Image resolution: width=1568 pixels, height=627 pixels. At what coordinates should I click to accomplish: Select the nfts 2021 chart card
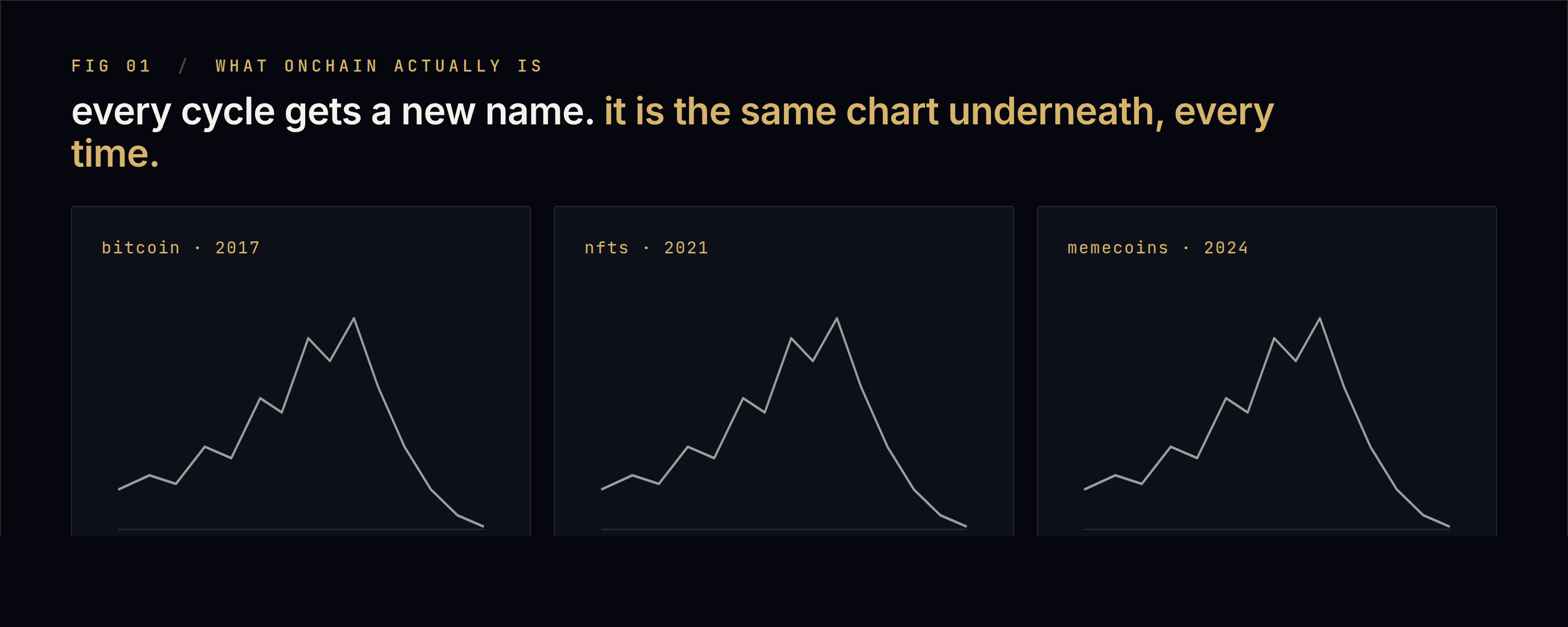point(783,371)
